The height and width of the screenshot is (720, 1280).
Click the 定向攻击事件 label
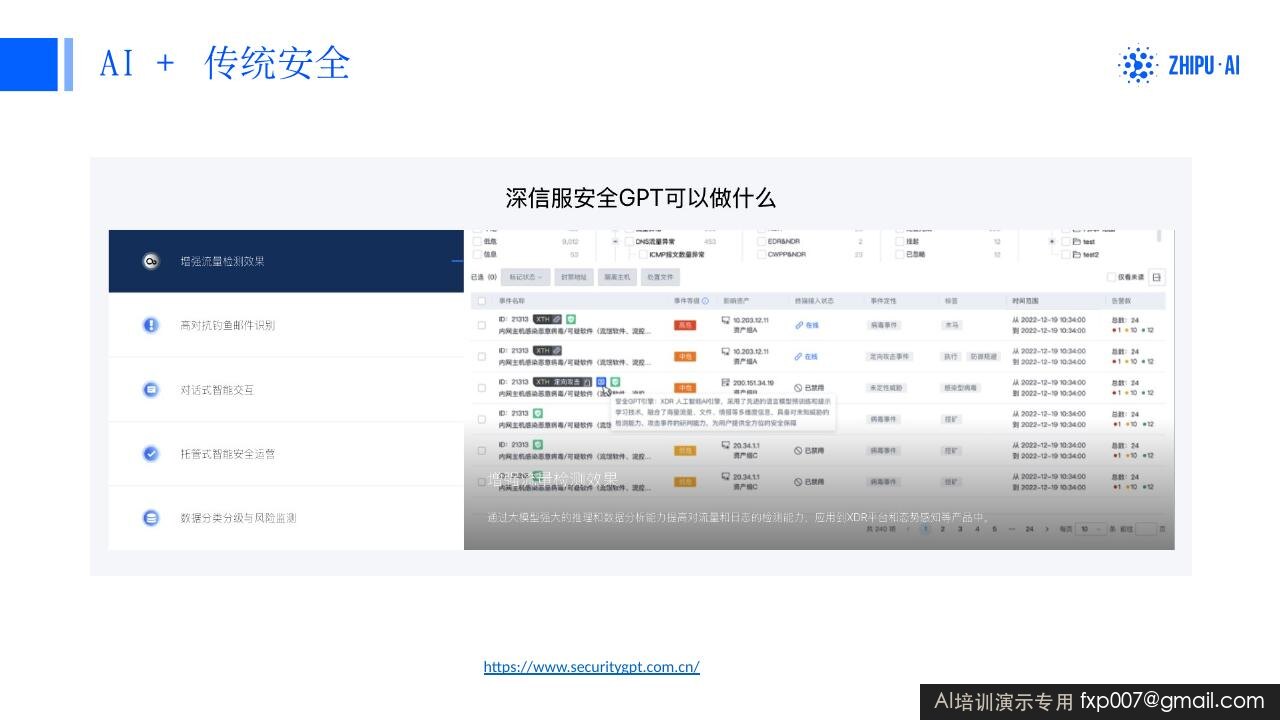coord(890,356)
